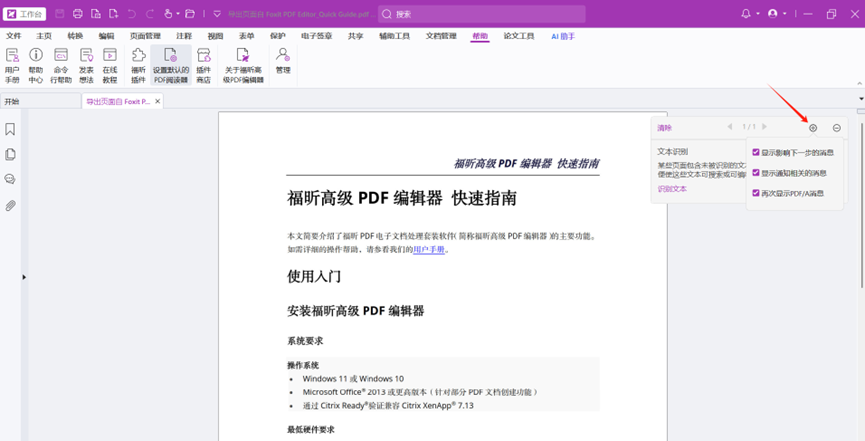
Task: Open the user account dropdown arrow
Action: click(784, 14)
